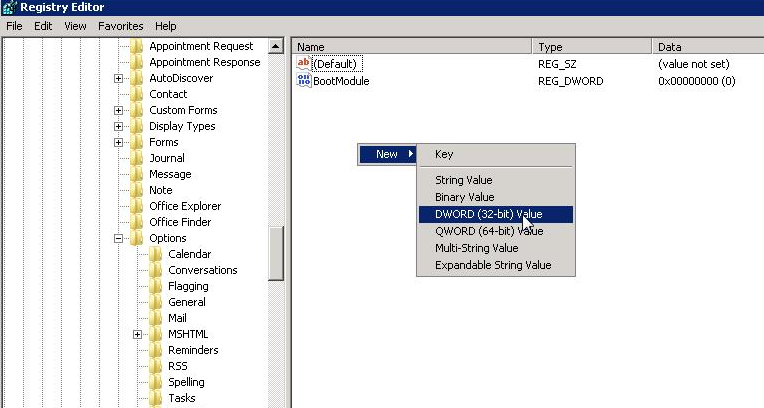Viewport: 764px width, 408px height.
Task: Expand the AutoDiscover tree node
Action: pyautogui.click(x=118, y=78)
